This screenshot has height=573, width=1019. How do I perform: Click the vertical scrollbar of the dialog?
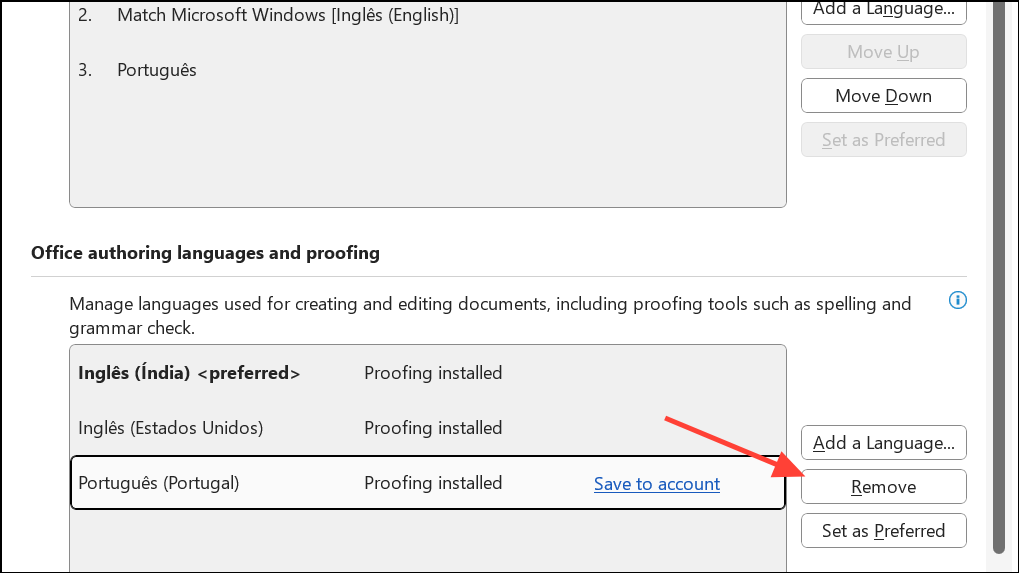click(x=999, y=277)
